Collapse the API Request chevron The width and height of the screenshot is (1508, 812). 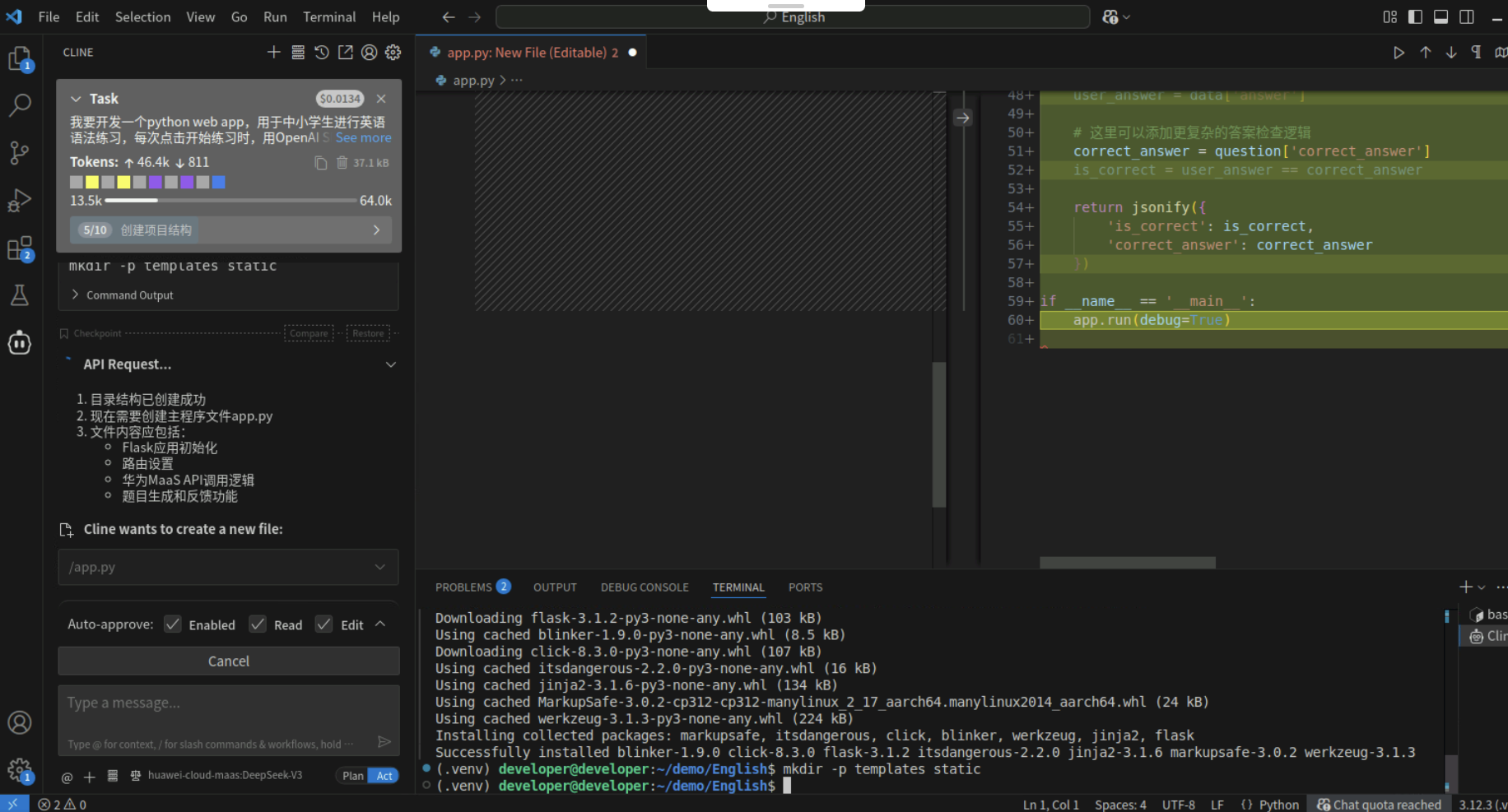[391, 364]
